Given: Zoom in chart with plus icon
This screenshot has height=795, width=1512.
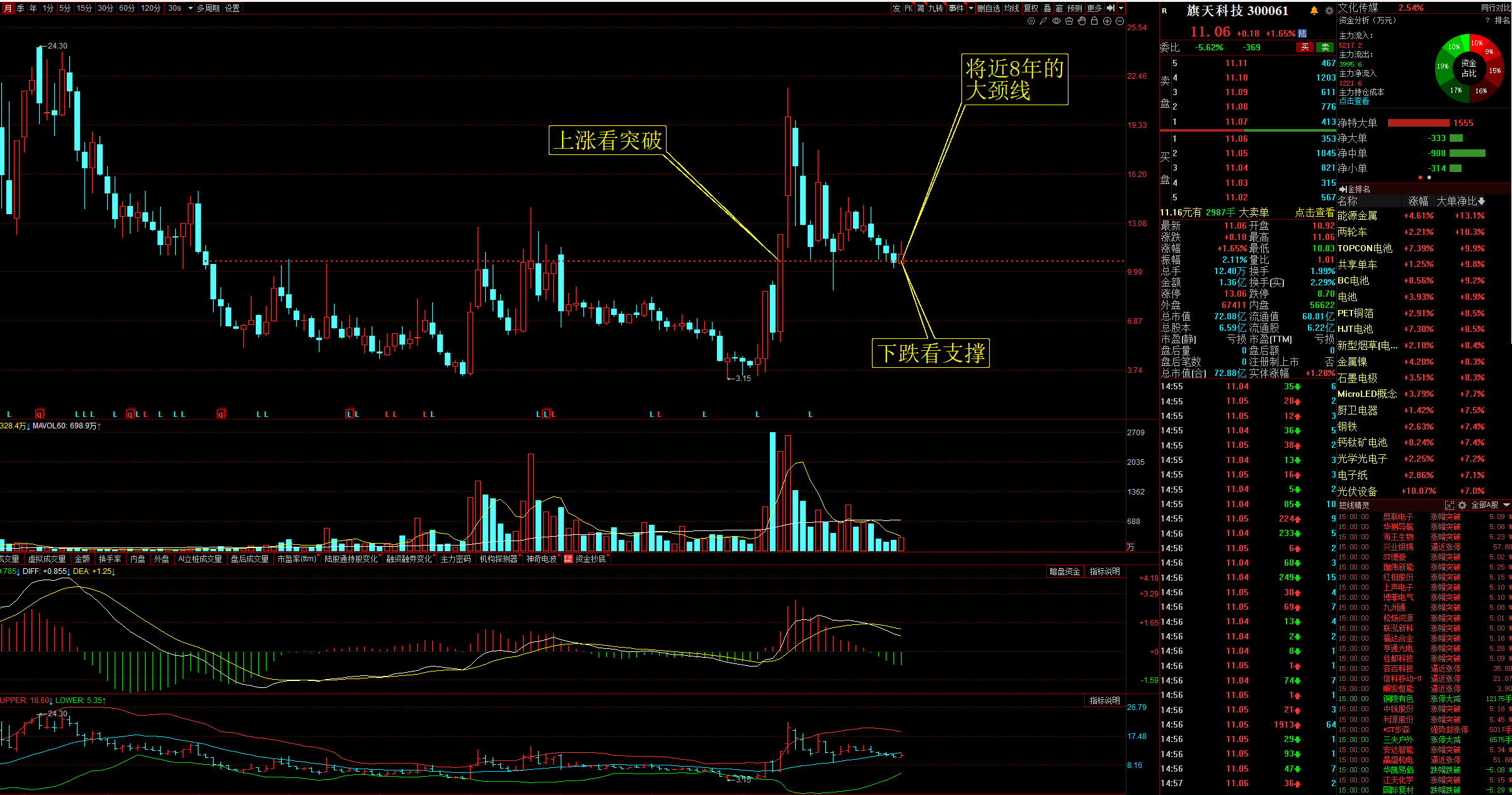Looking at the screenshot, I should point(1107,21).
